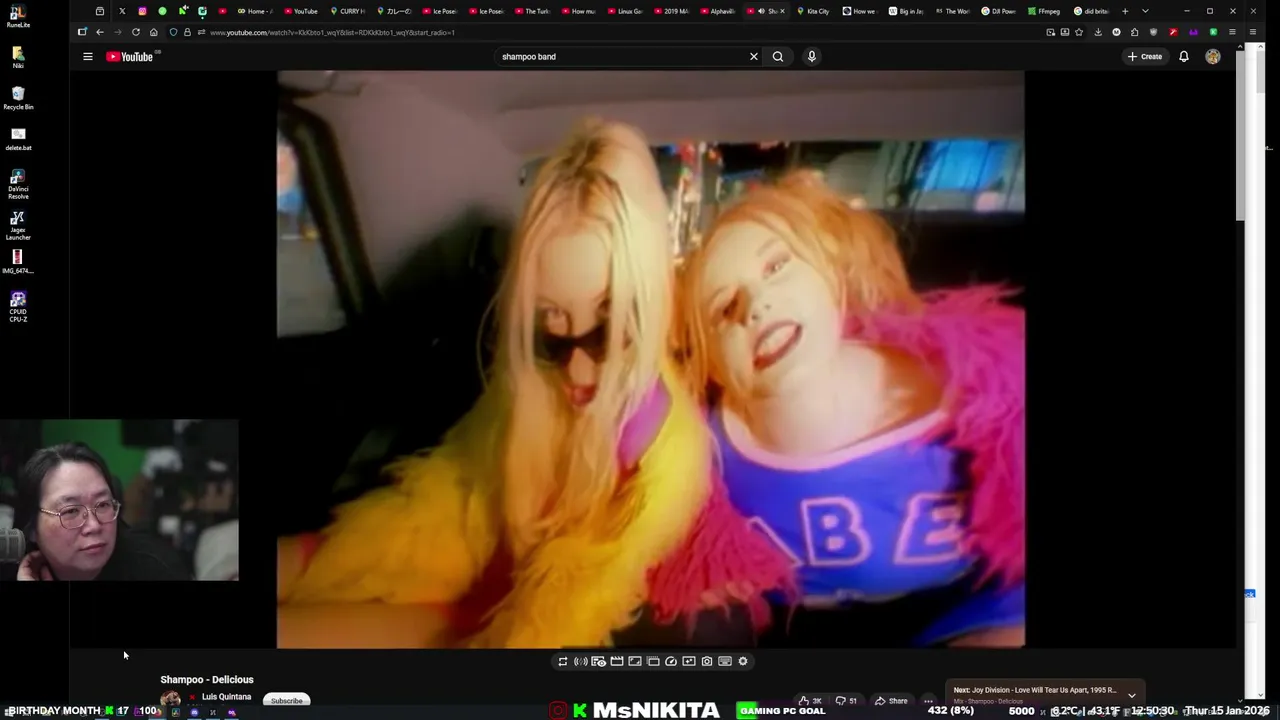Open YouTube notifications bell
Image resolution: width=1280 pixels, height=720 pixels.
tap(1184, 57)
